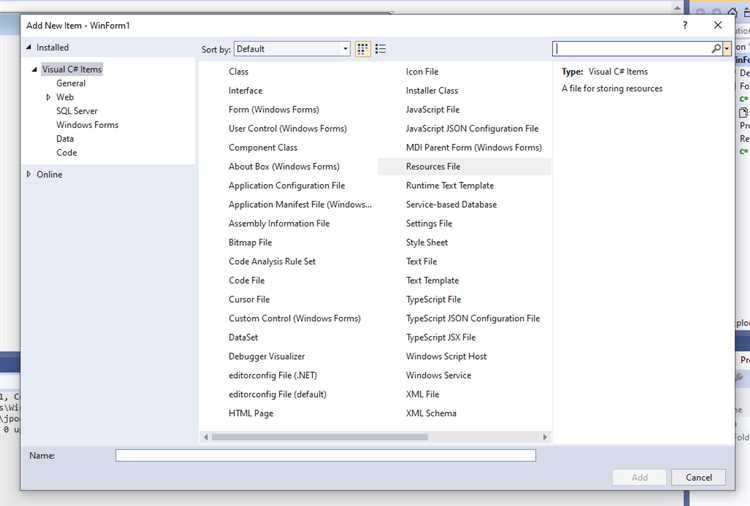Select JavaScript File template

[x=432, y=110]
